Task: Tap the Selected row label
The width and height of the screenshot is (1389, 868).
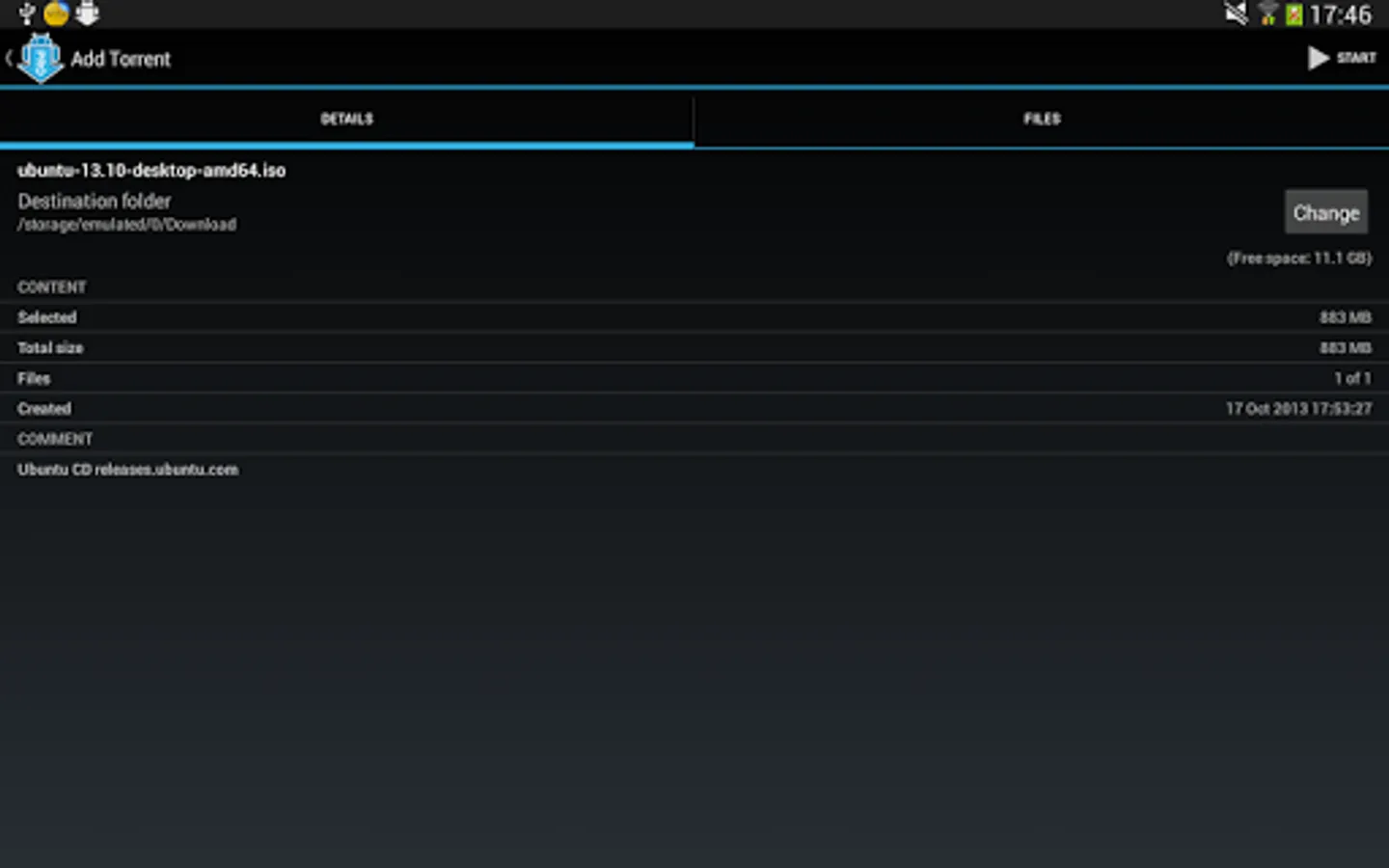Action: [47, 317]
